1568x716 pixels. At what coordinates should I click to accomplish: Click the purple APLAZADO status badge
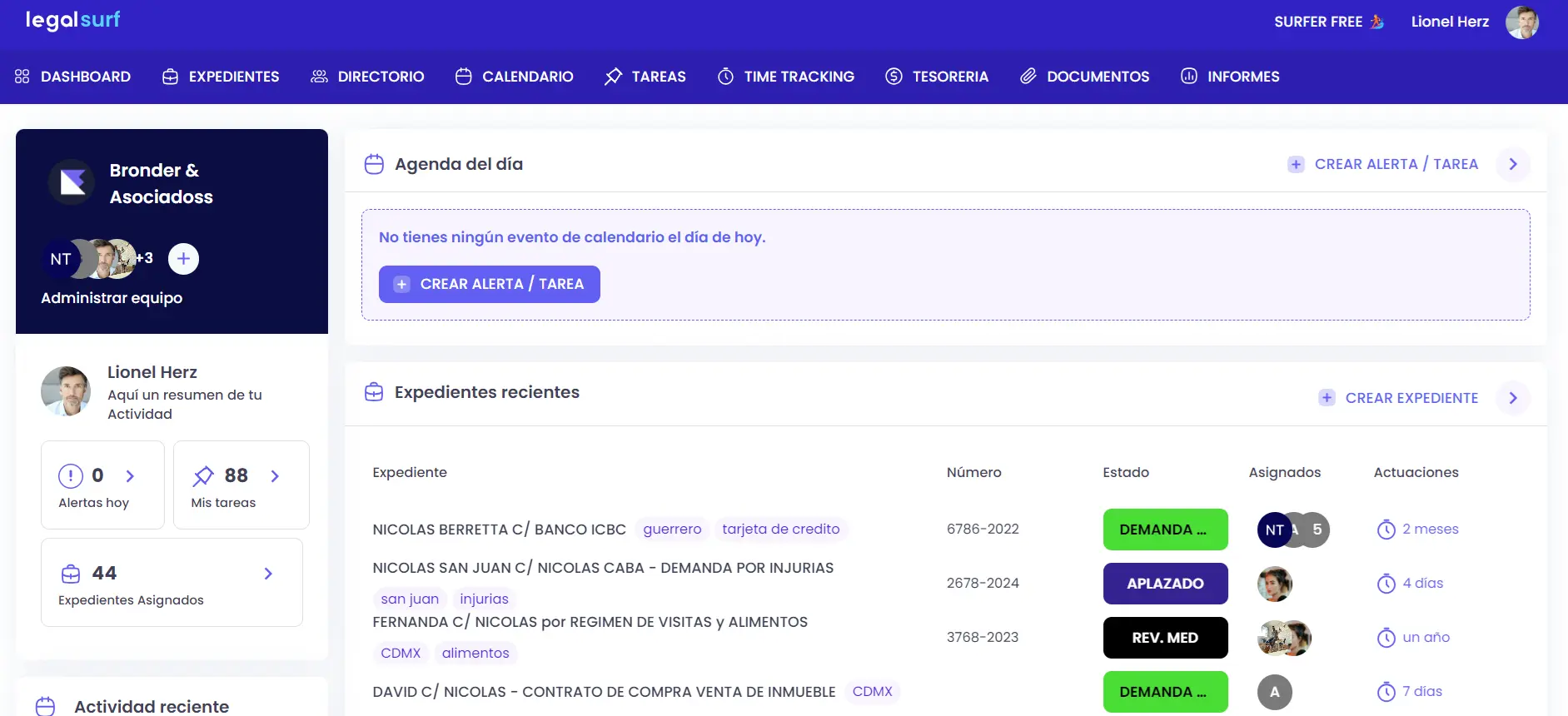pyautogui.click(x=1165, y=584)
